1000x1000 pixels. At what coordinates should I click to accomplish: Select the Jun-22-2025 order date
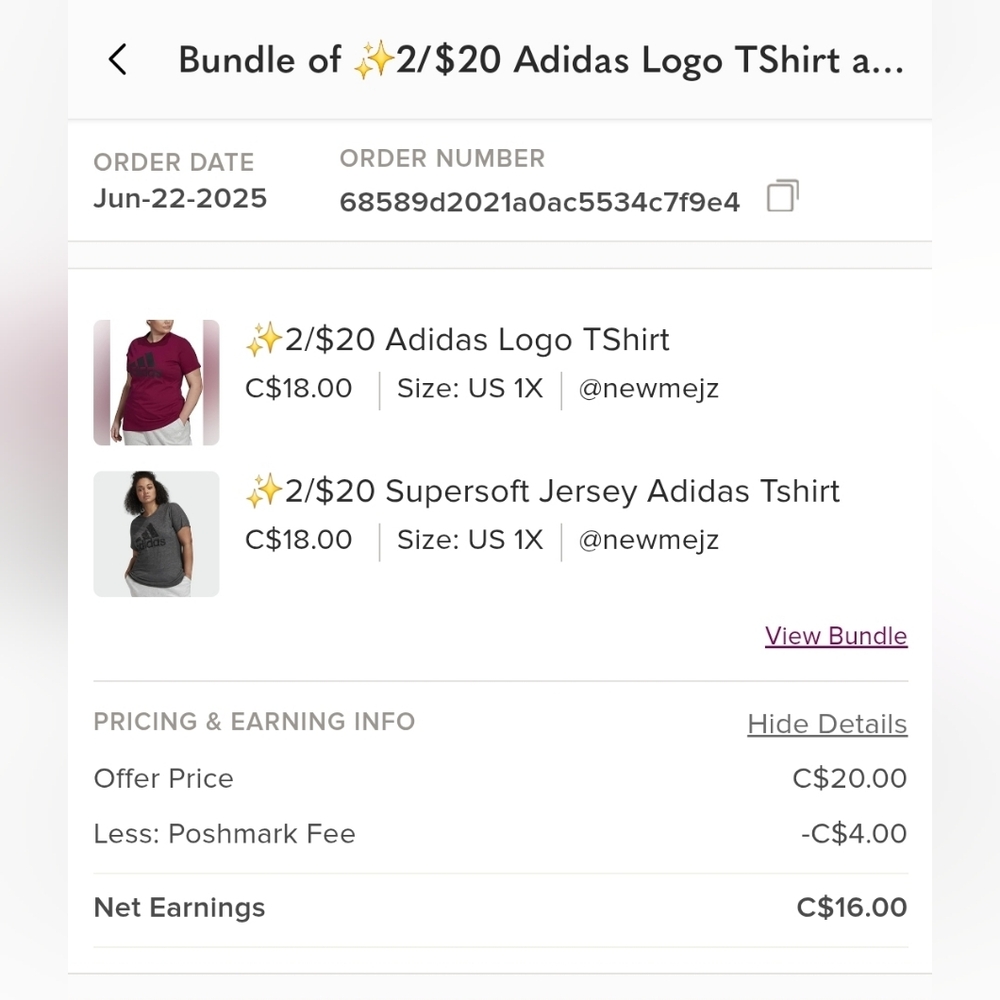point(179,198)
